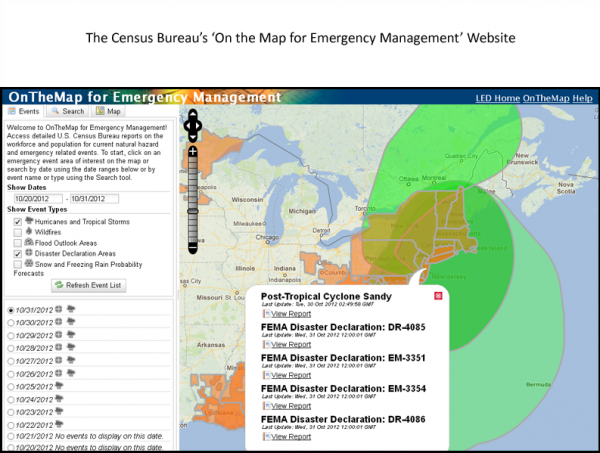Select the 10/28/2012 date radio button
Image resolution: width=600 pixels, height=453 pixels.
pyautogui.click(x=11, y=349)
